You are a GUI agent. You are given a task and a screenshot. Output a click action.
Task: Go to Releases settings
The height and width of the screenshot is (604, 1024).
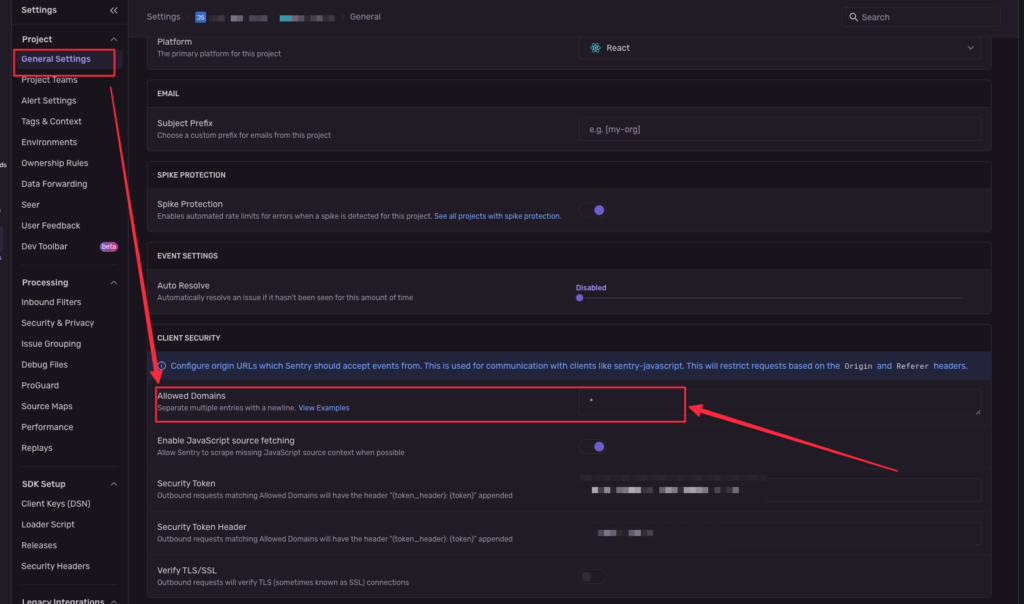[39, 546]
